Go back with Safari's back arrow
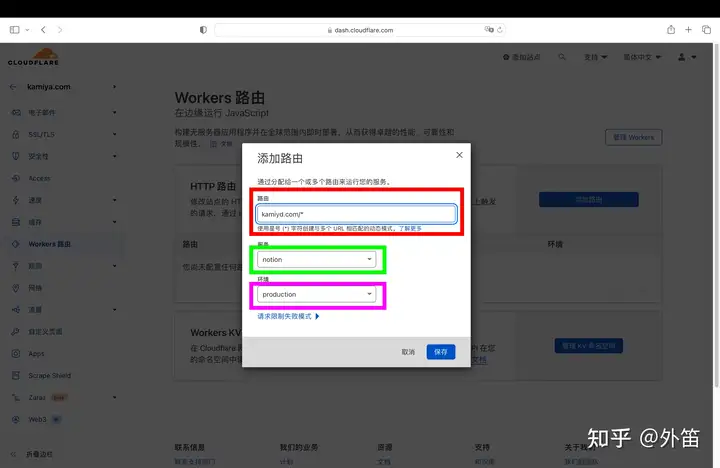 [43, 30]
